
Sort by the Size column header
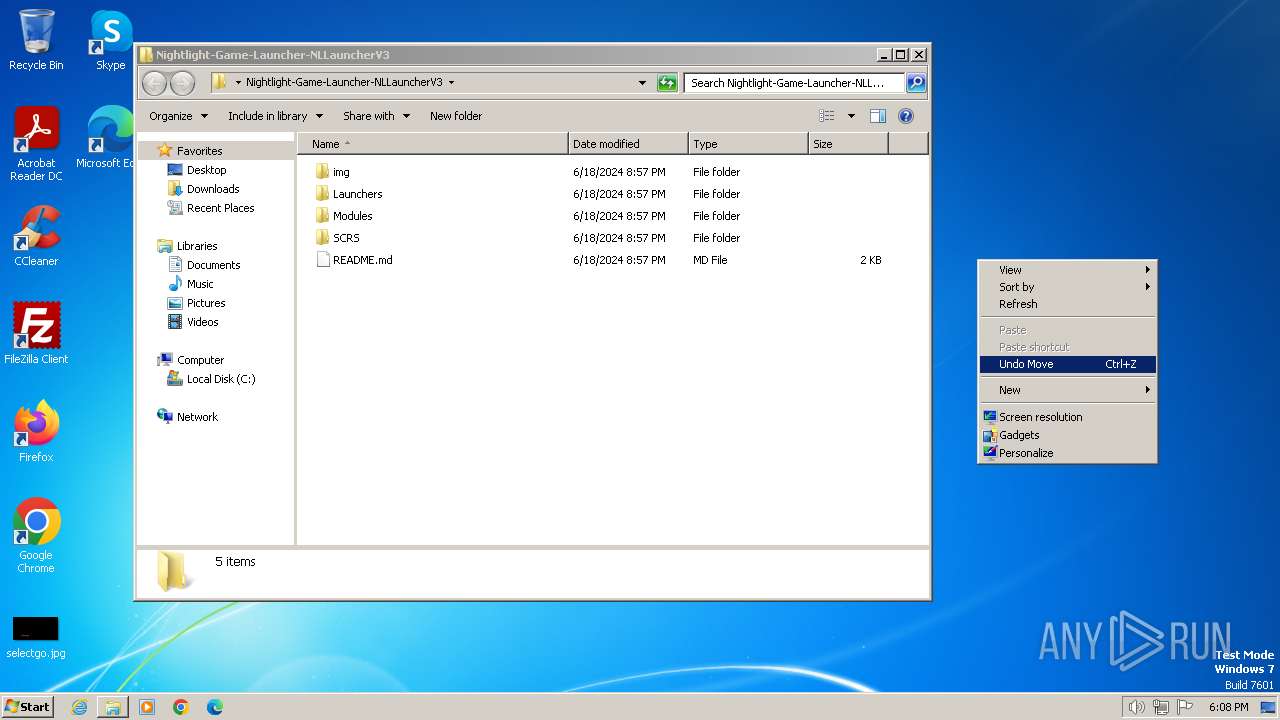click(x=848, y=144)
